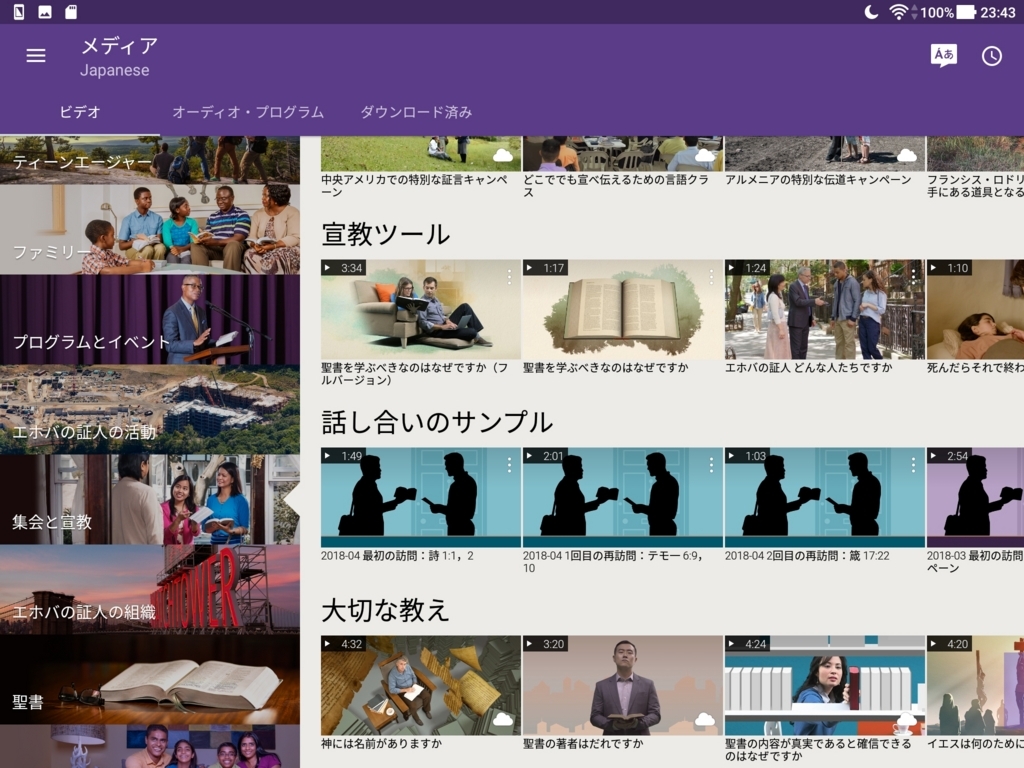1024x768 pixels.
Task: Play the 1:17 open Bible video
Action: click(622, 309)
